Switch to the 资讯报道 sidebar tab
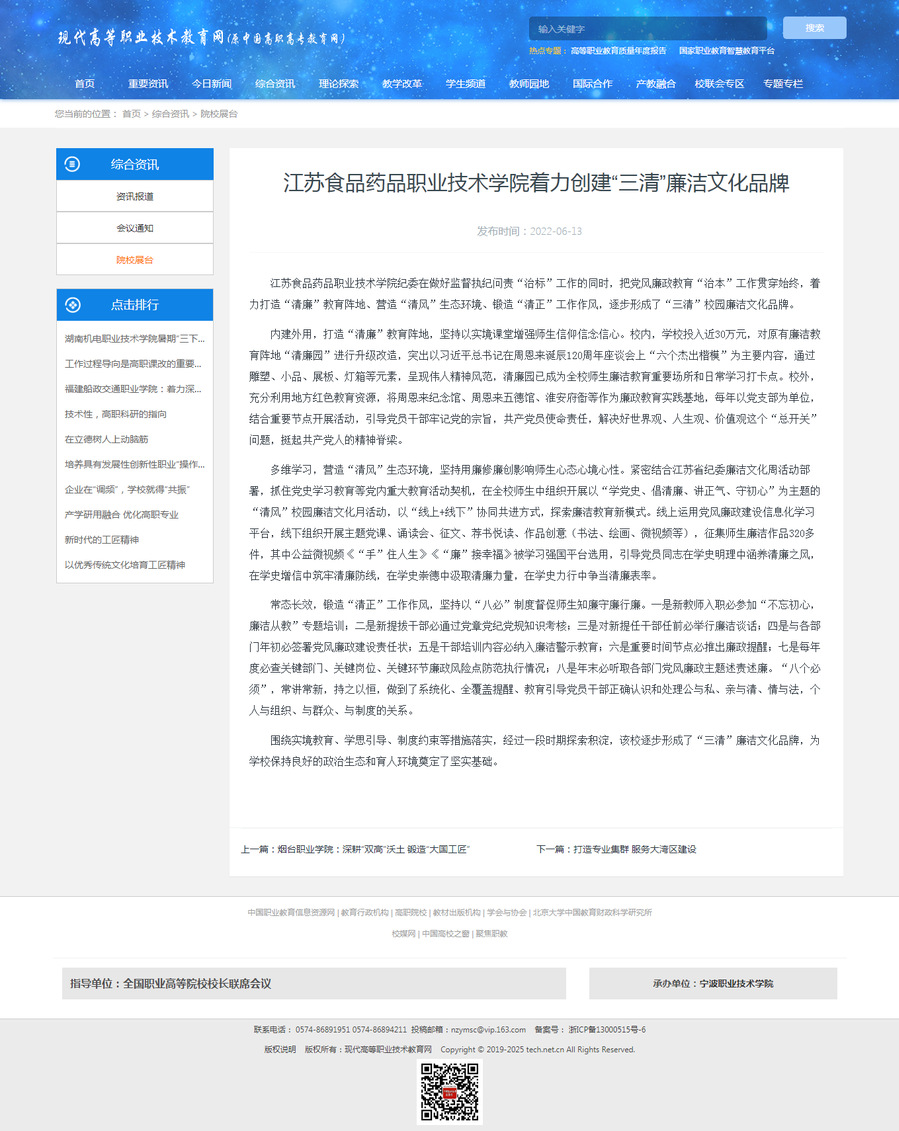 135,197
